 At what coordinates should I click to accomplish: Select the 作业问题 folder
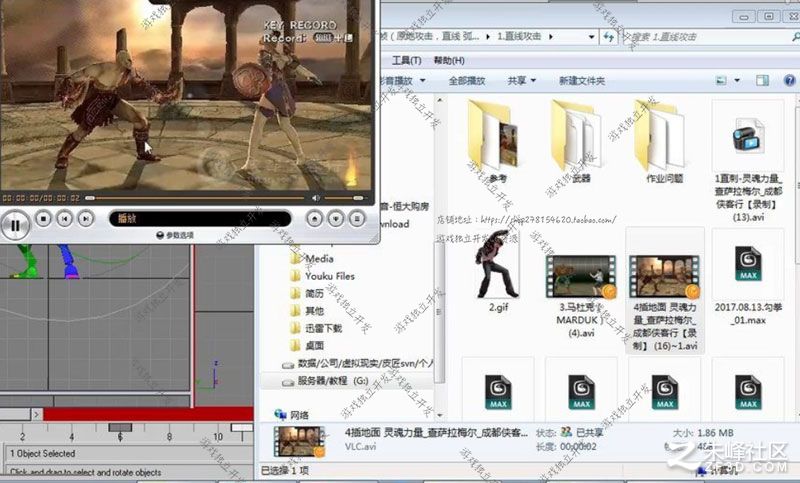pos(664,142)
